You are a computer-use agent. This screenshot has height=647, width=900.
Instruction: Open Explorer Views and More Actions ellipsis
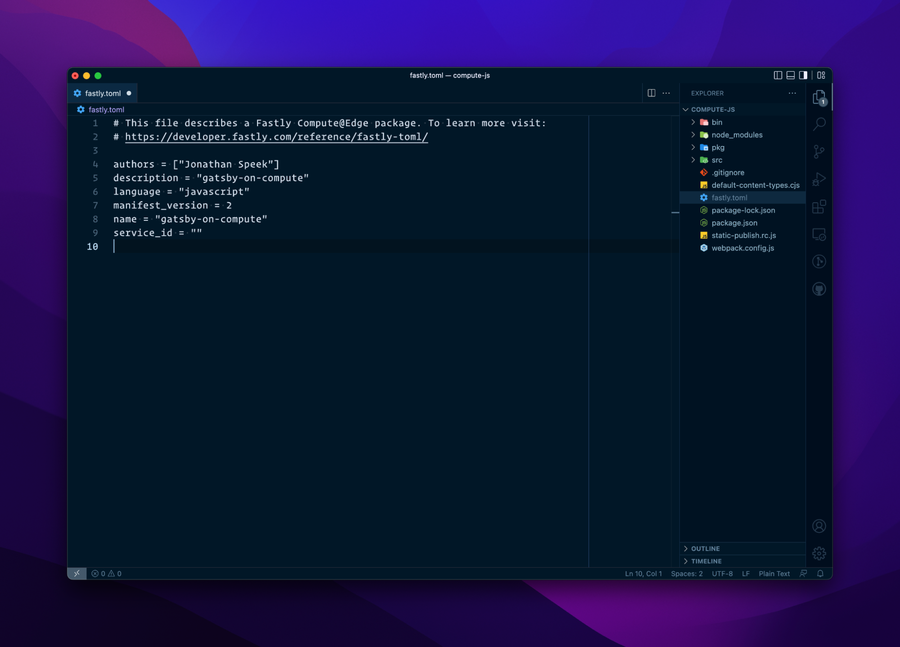click(x=792, y=93)
